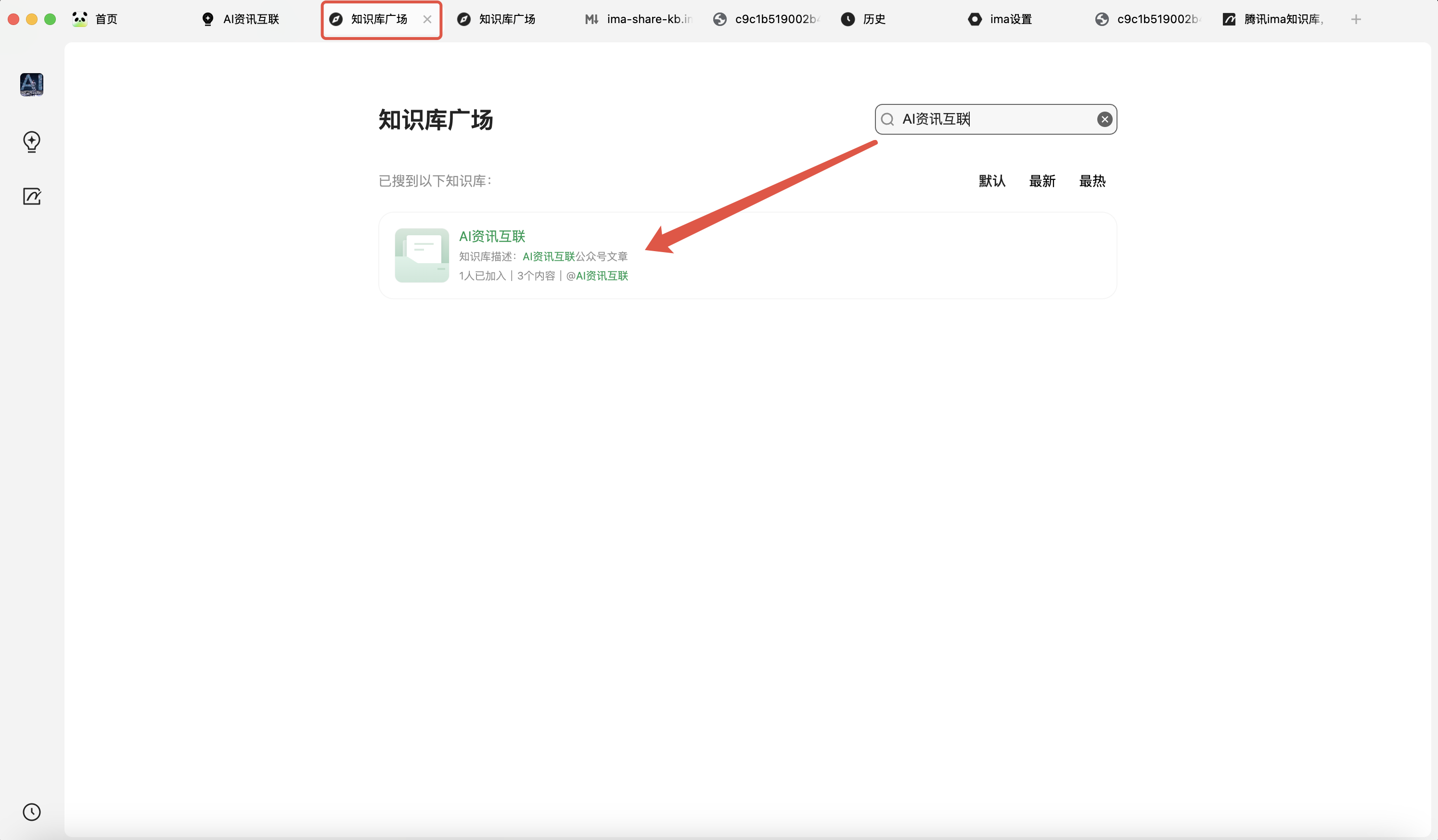The height and width of the screenshot is (840, 1438).
Task: Click the clock icon on 历史 tab
Action: (x=848, y=19)
